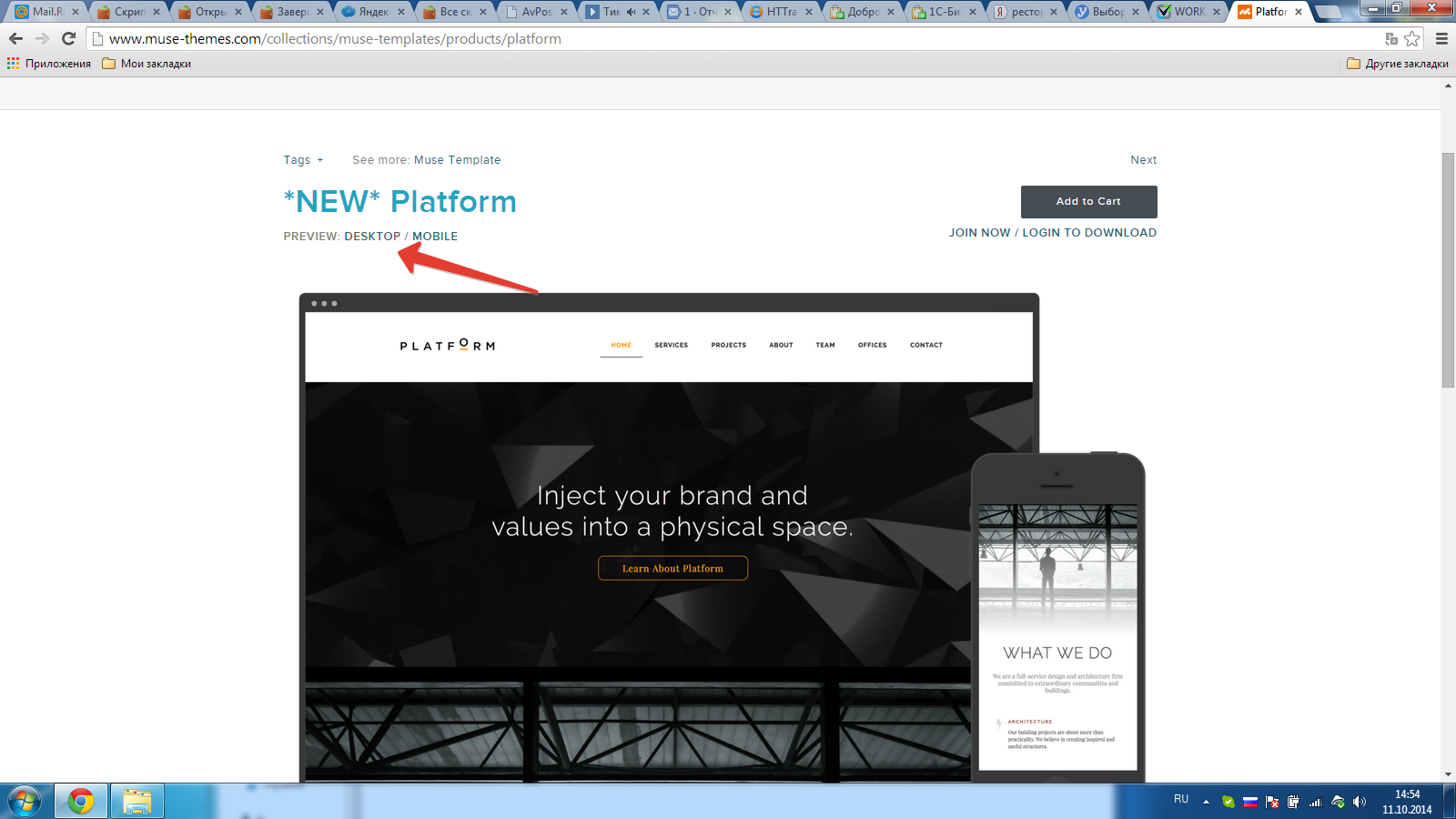The height and width of the screenshot is (819, 1456).
Task: Open the Windows Start menu
Action: [25, 802]
